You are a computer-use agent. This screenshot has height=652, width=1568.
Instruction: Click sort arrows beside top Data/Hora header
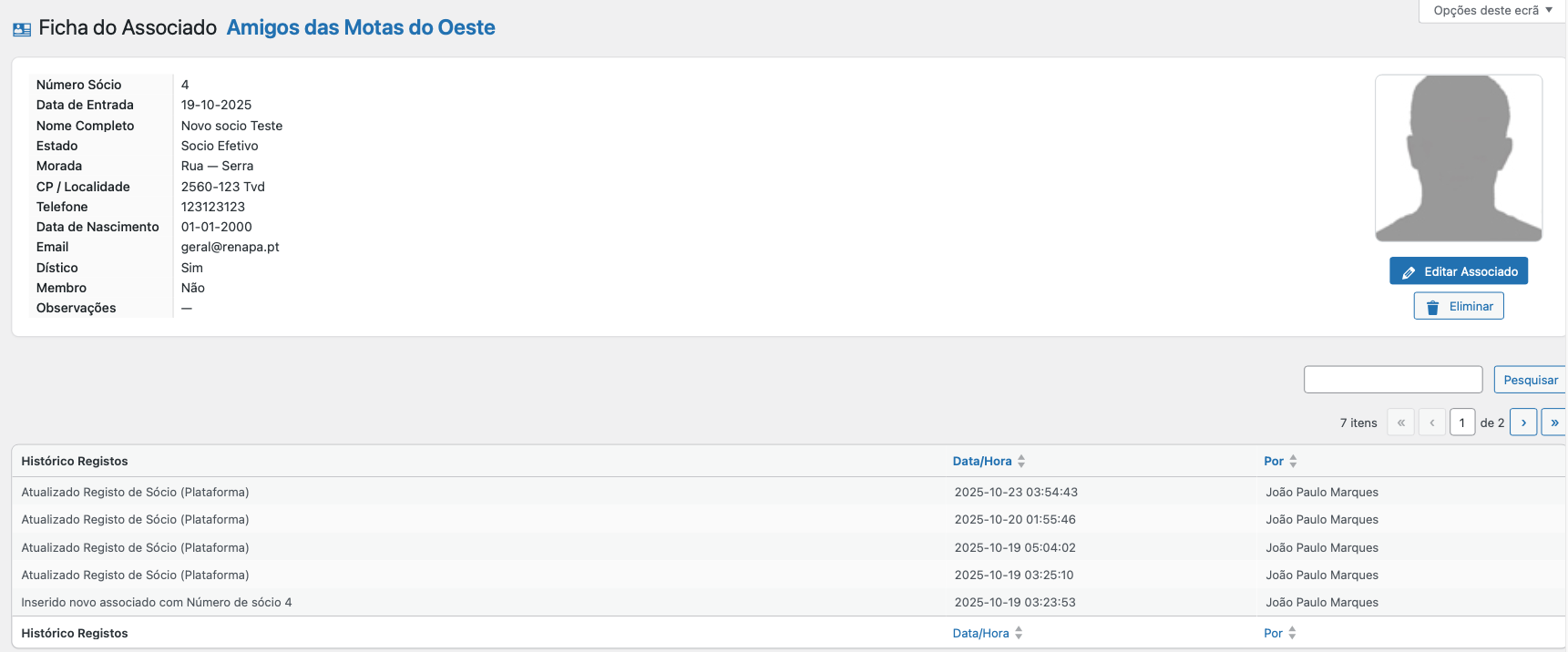pos(1021,462)
